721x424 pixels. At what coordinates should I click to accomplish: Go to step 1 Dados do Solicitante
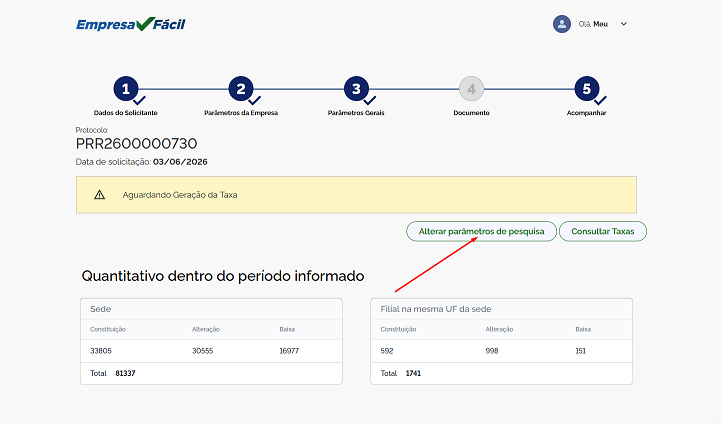126,89
